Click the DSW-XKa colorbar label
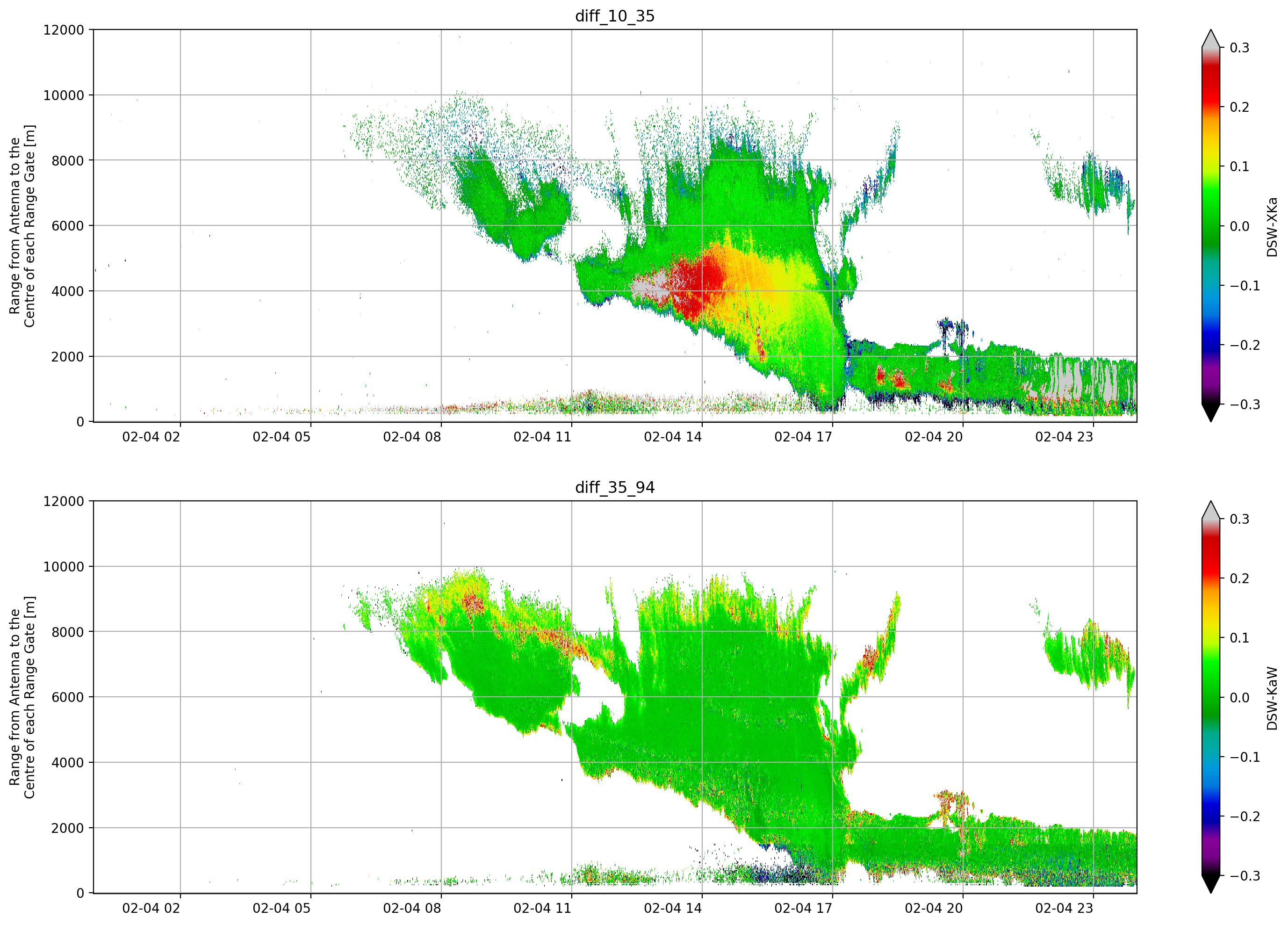The image size is (1288, 925). tap(1272, 227)
